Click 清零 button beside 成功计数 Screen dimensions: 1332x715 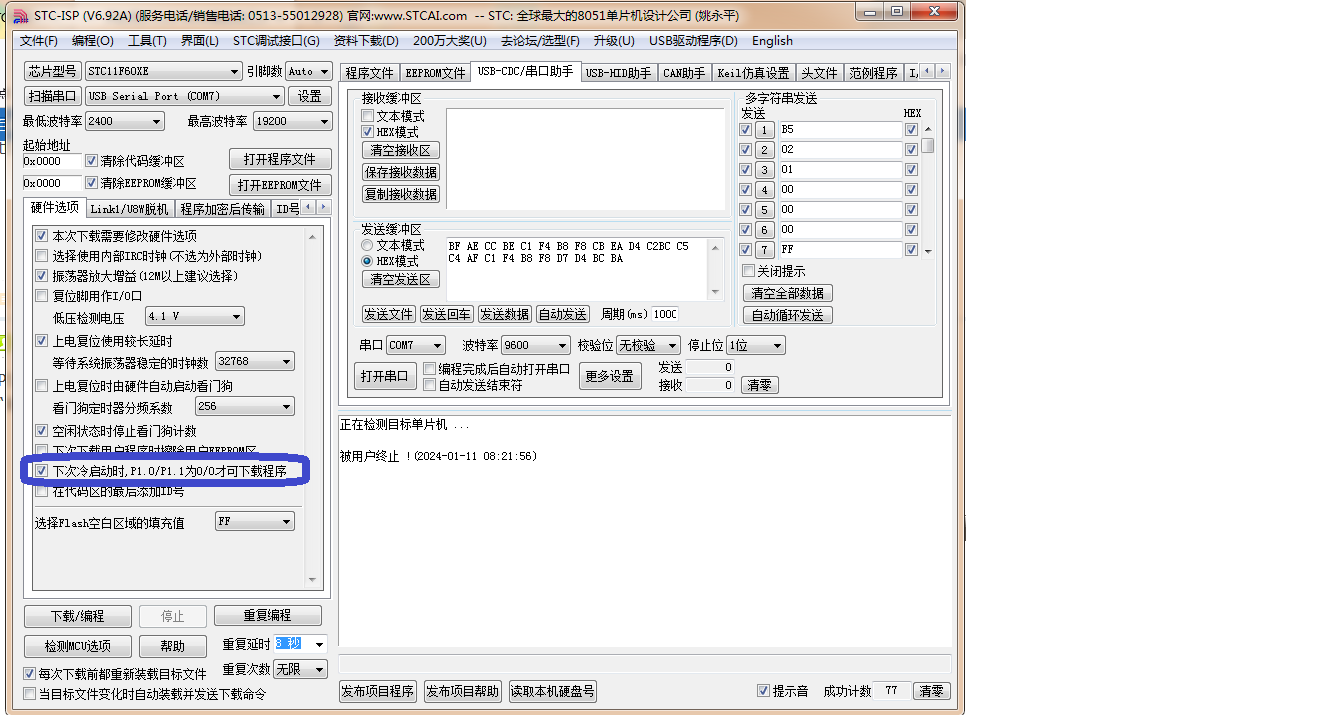[x=932, y=691]
